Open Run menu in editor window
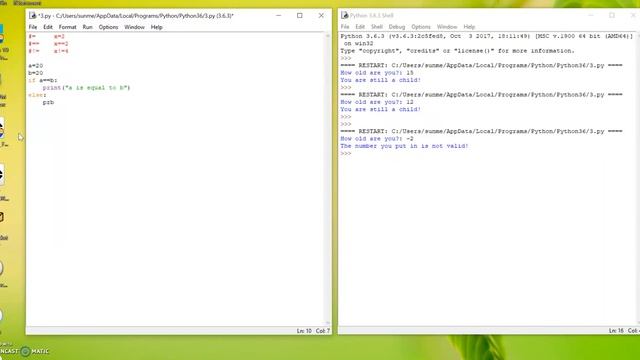The height and width of the screenshot is (360, 640). pyautogui.click(x=87, y=27)
